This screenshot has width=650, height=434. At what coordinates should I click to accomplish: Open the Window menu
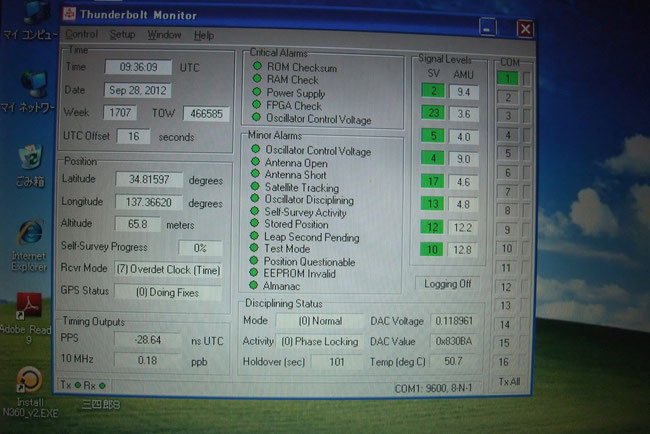[x=164, y=35]
